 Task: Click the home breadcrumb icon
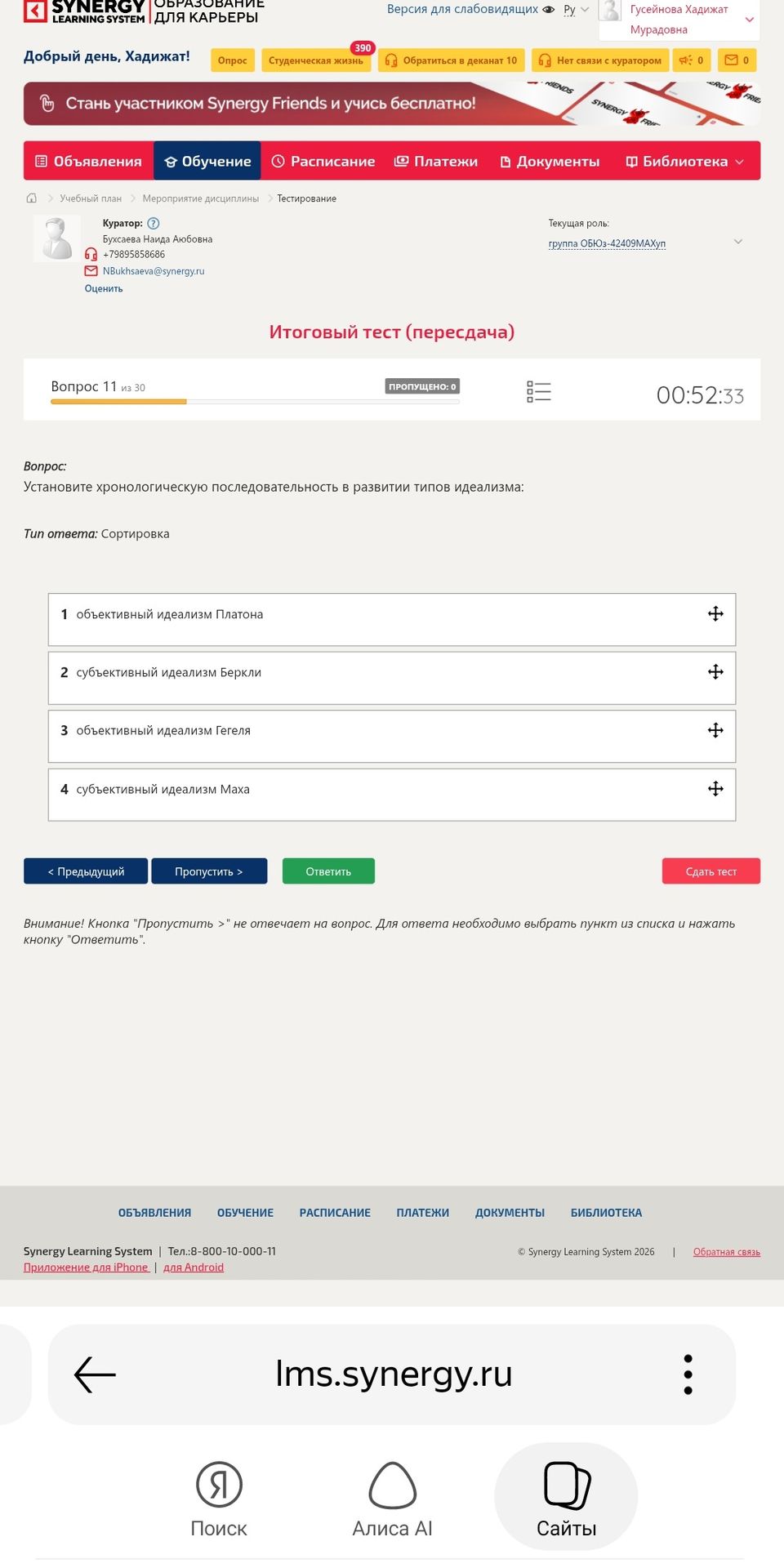coord(32,198)
